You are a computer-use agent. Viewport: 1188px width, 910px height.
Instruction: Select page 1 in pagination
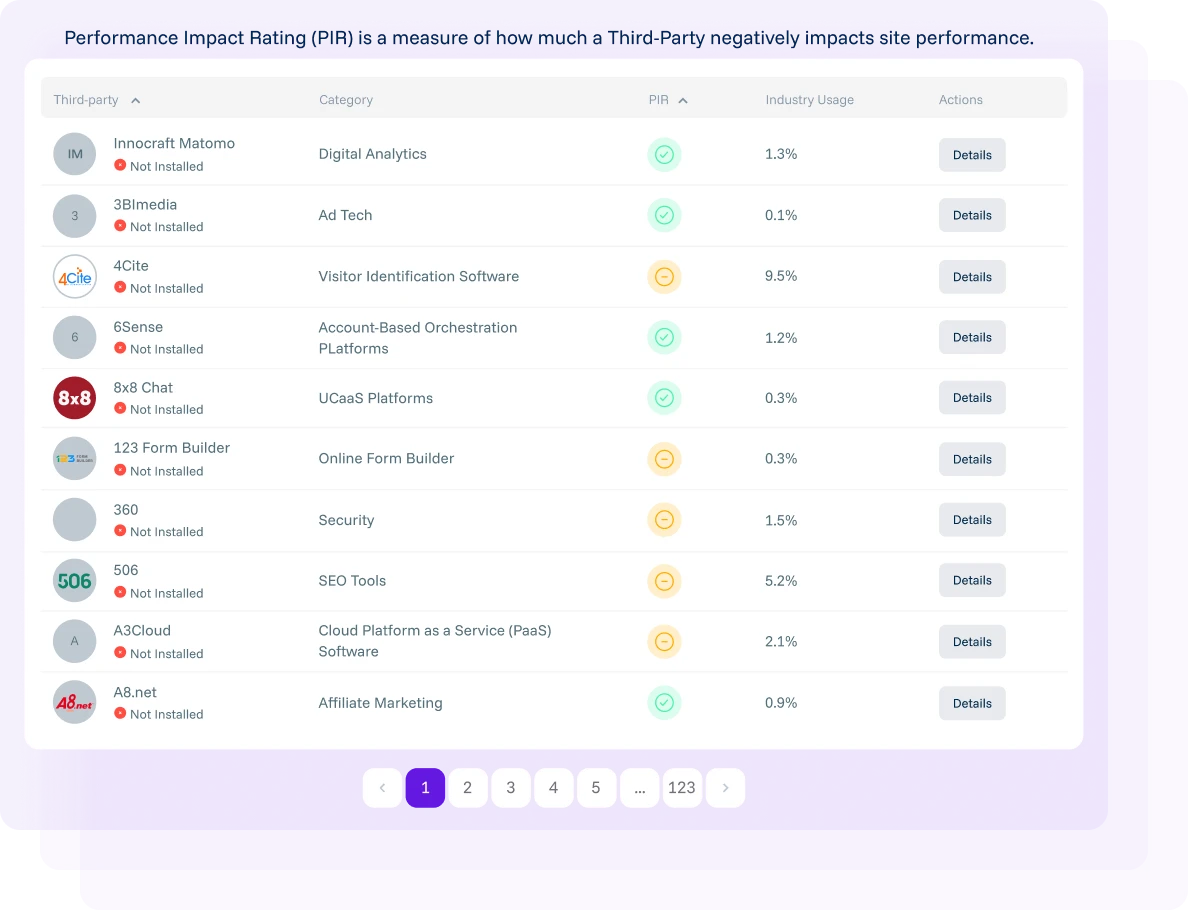click(425, 788)
